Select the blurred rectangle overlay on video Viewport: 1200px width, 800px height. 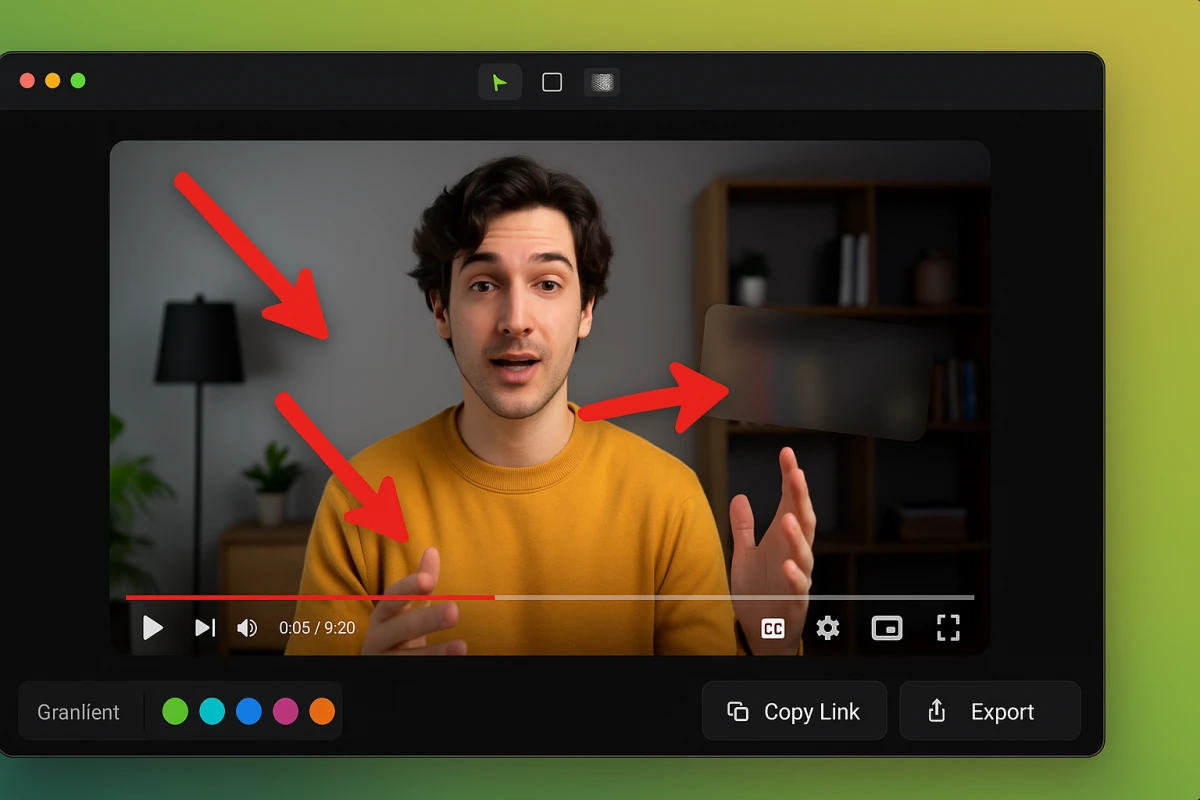(x=818, y=372)
